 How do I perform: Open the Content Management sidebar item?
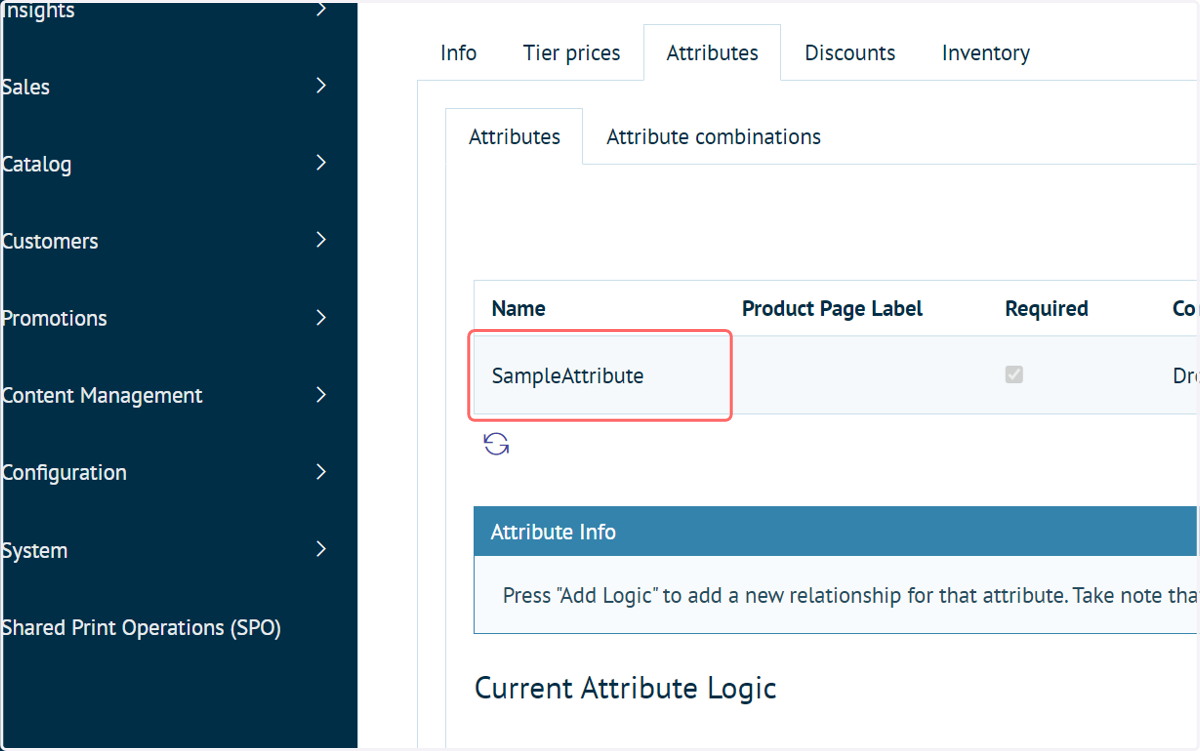pos(102,396)
